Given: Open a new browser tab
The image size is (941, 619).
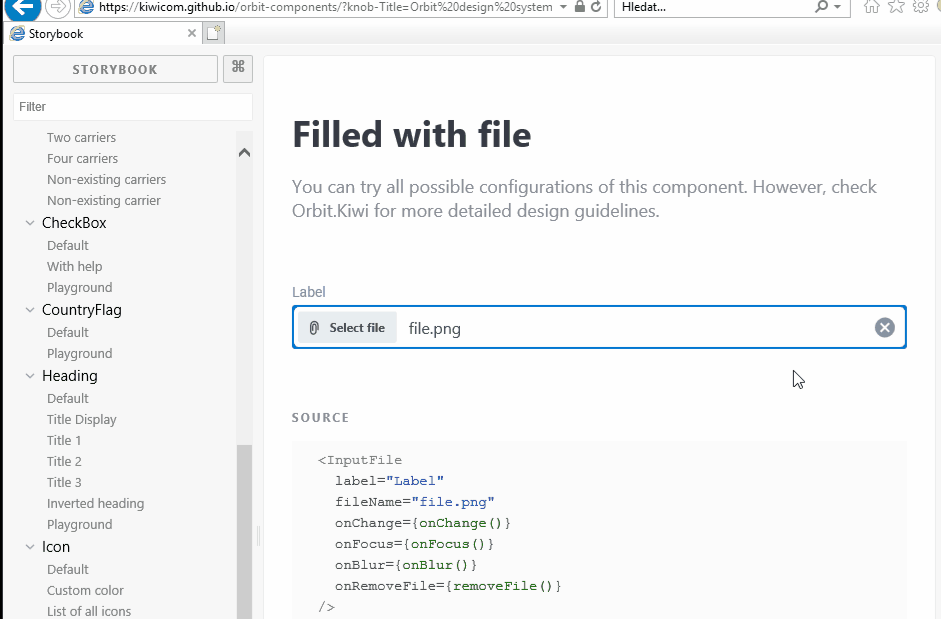Looking at the screenshot, I should point(213,32).
